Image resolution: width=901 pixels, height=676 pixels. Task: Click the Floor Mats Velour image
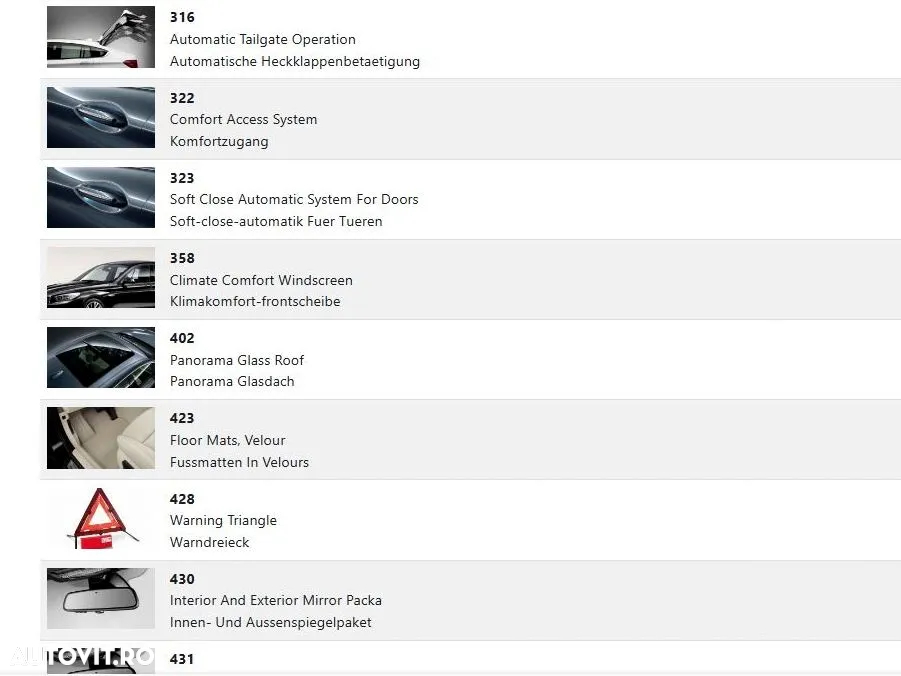(x=101, y=438)
